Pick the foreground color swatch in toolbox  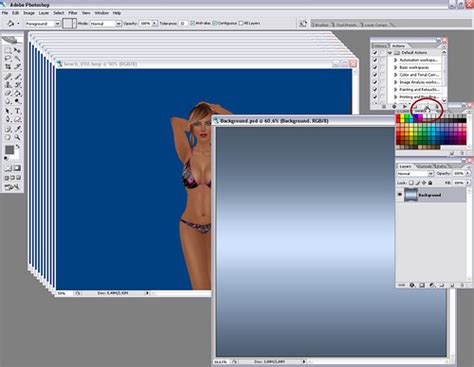(9, 150)
